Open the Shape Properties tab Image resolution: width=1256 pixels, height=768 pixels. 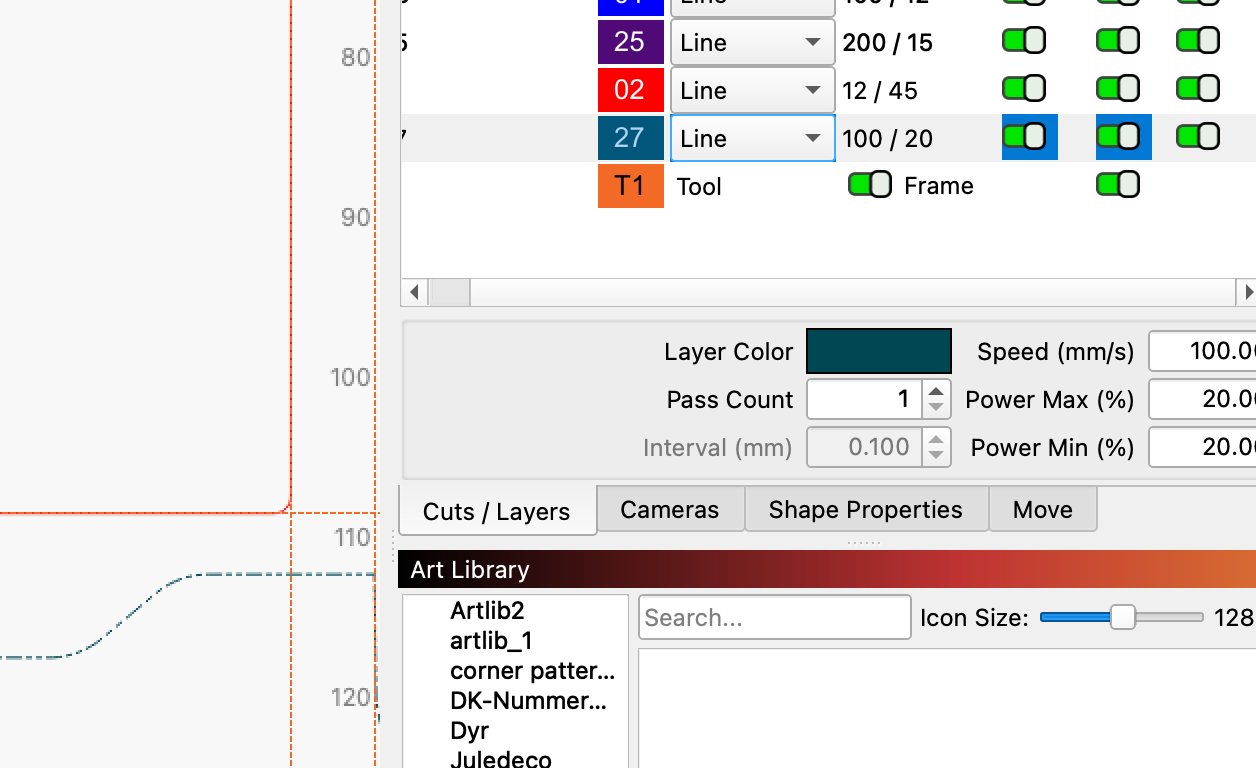coord(865,510)
